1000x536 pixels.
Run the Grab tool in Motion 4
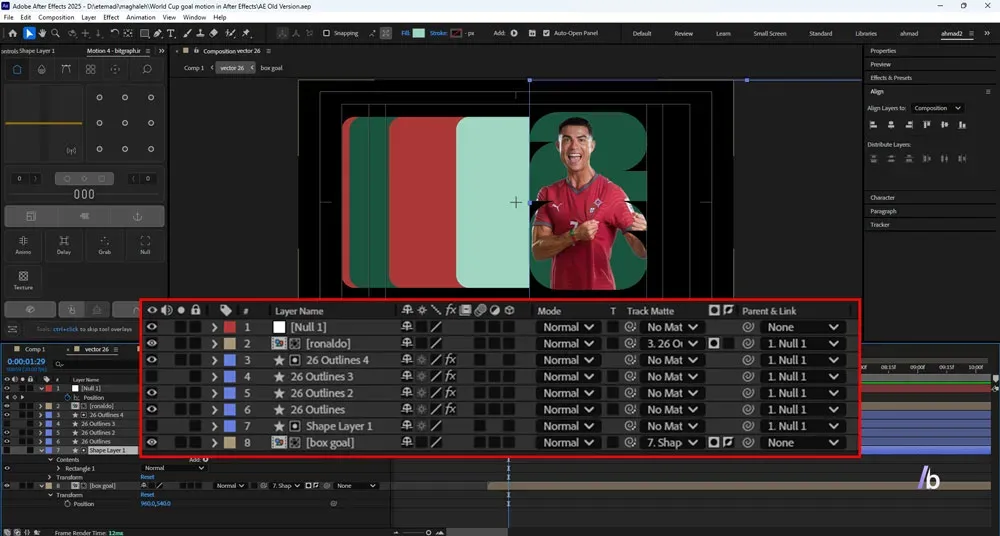[x=105, y=245]
